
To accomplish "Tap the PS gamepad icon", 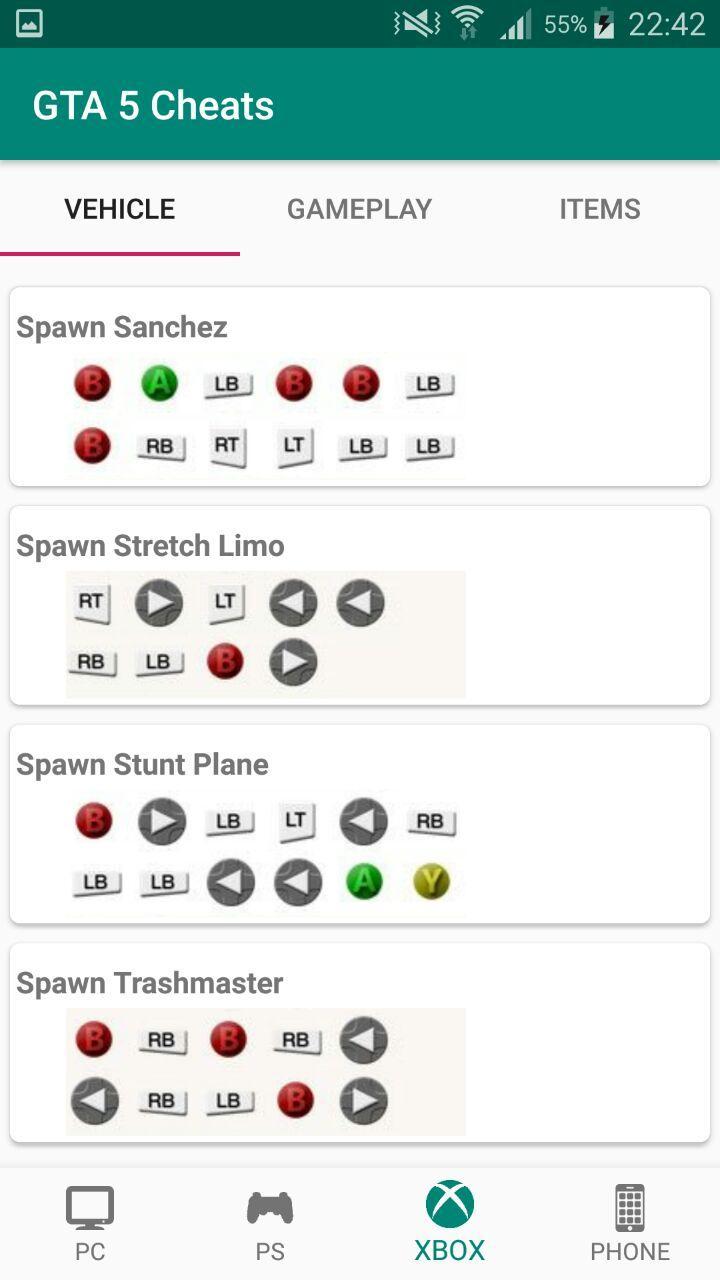I will tap(270, 1208).
